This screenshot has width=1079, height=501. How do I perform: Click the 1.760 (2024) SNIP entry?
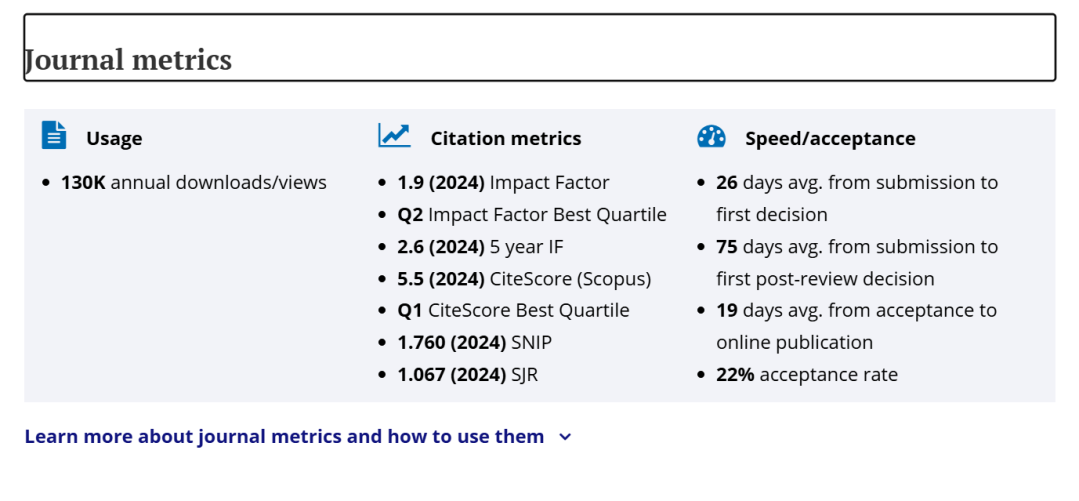[474, 343]
